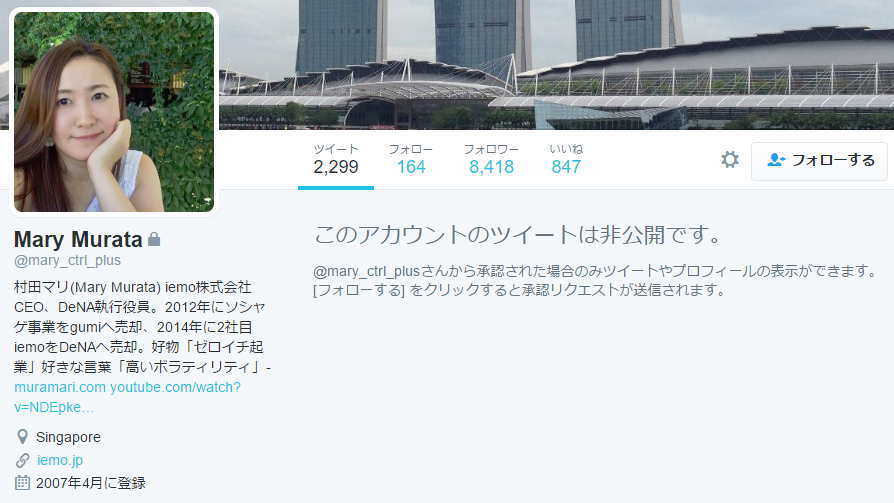Open the フォロー tab showing 164
This screenshot has height=503, width=894.
pos(411,160)
